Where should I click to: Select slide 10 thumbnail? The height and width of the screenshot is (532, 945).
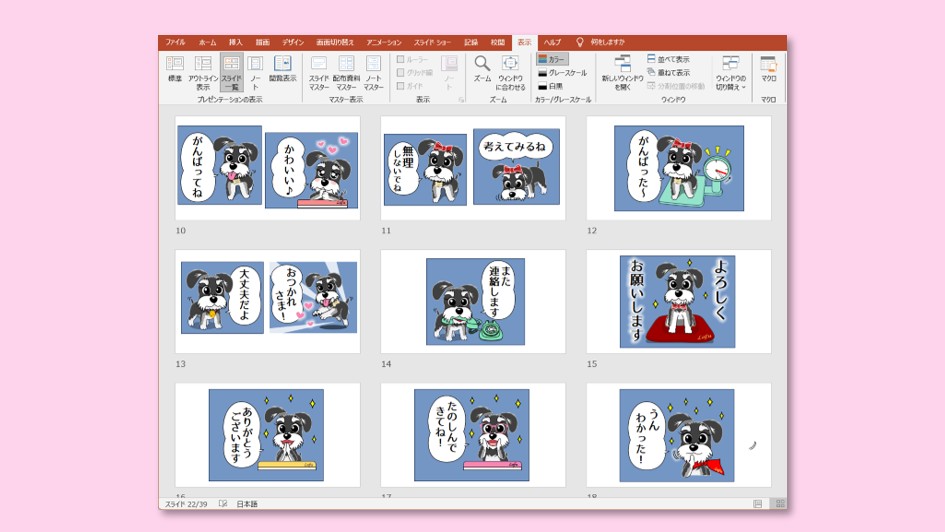(268, 168)
